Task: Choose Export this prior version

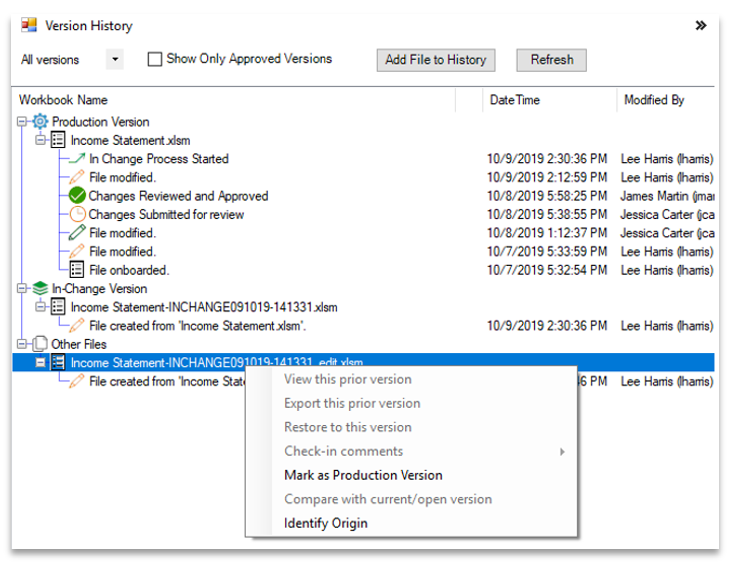Action: point(352,404)
